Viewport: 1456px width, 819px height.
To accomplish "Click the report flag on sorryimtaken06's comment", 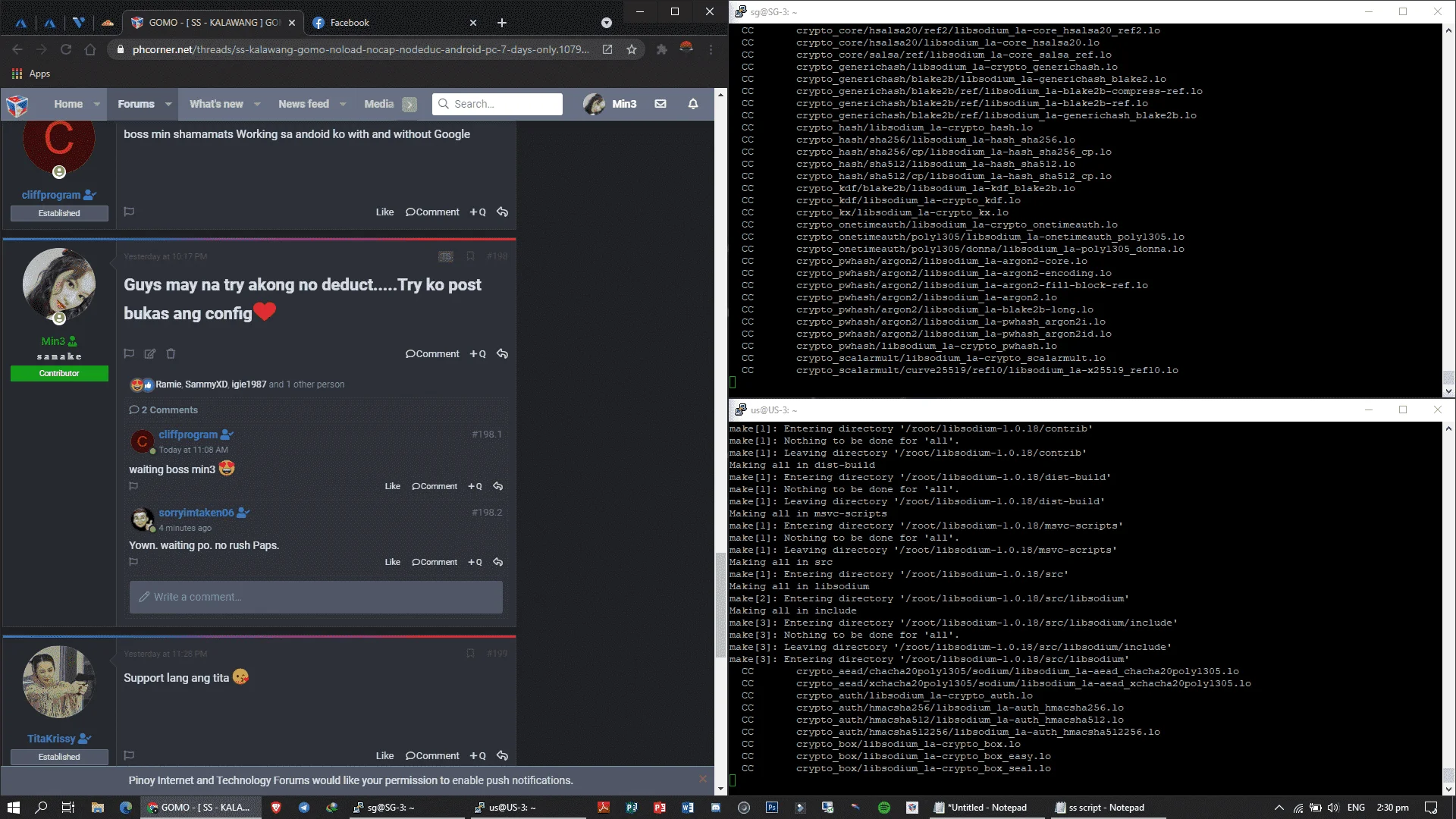I will 133,562.
